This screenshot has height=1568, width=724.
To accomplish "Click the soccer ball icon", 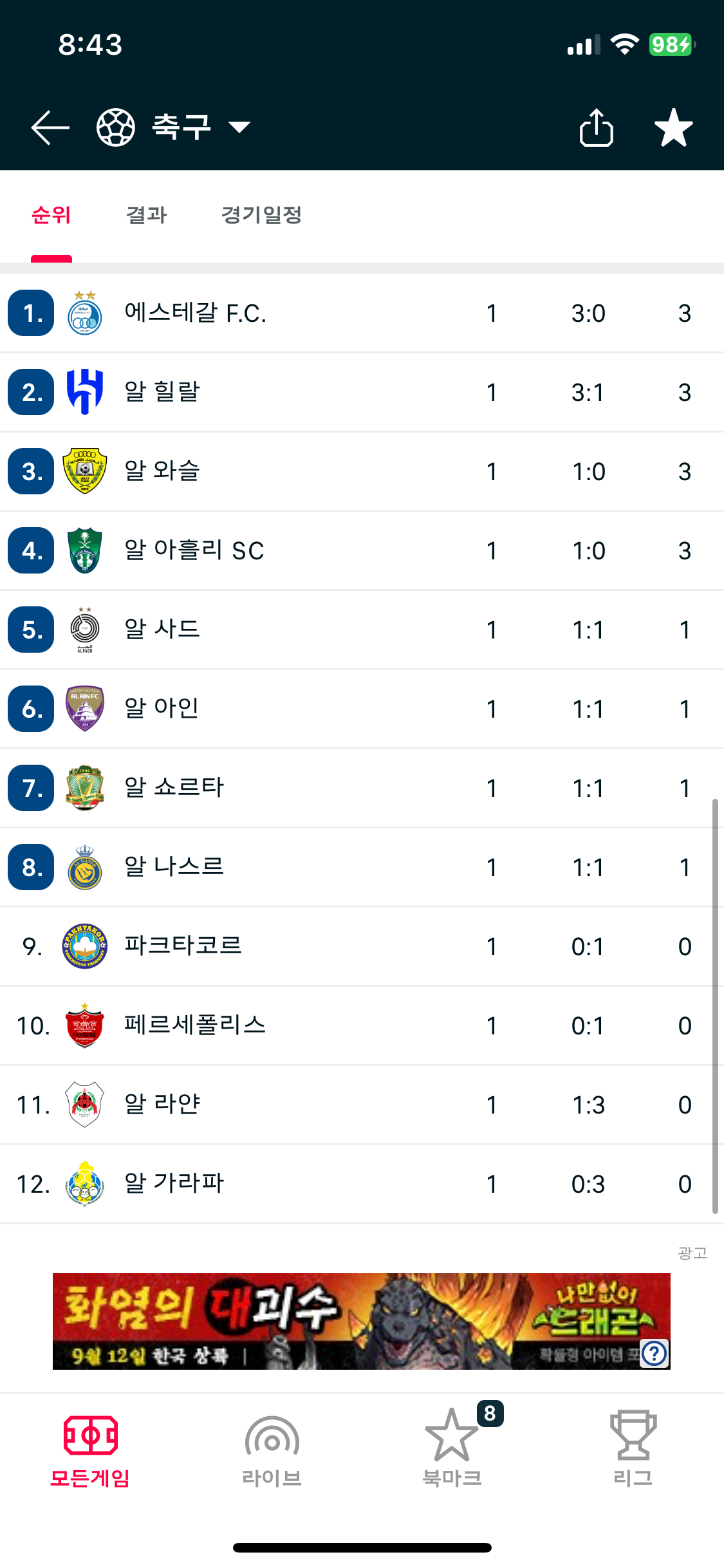I will coord(116,127).
